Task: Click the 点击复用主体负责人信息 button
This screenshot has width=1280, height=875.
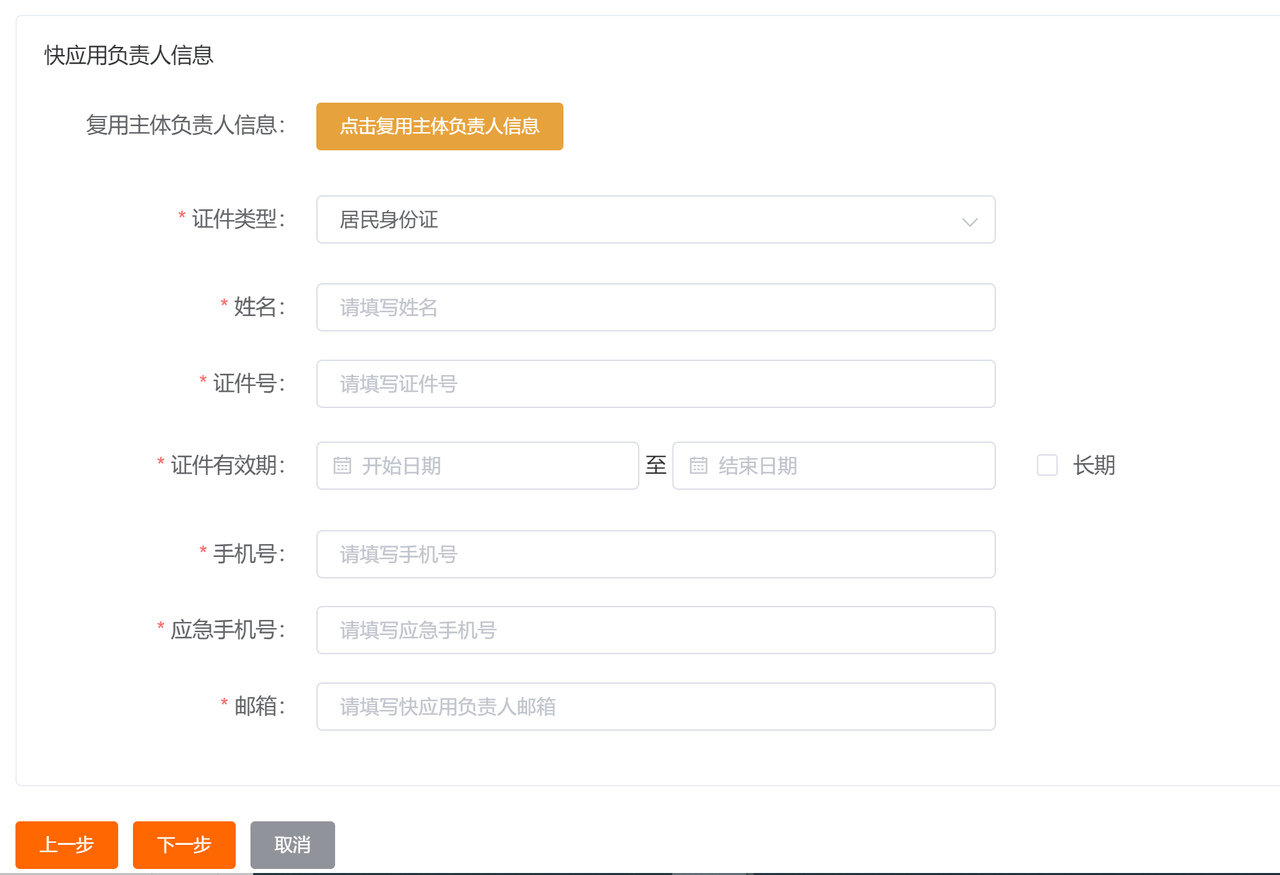Action: tap(440, 126)
